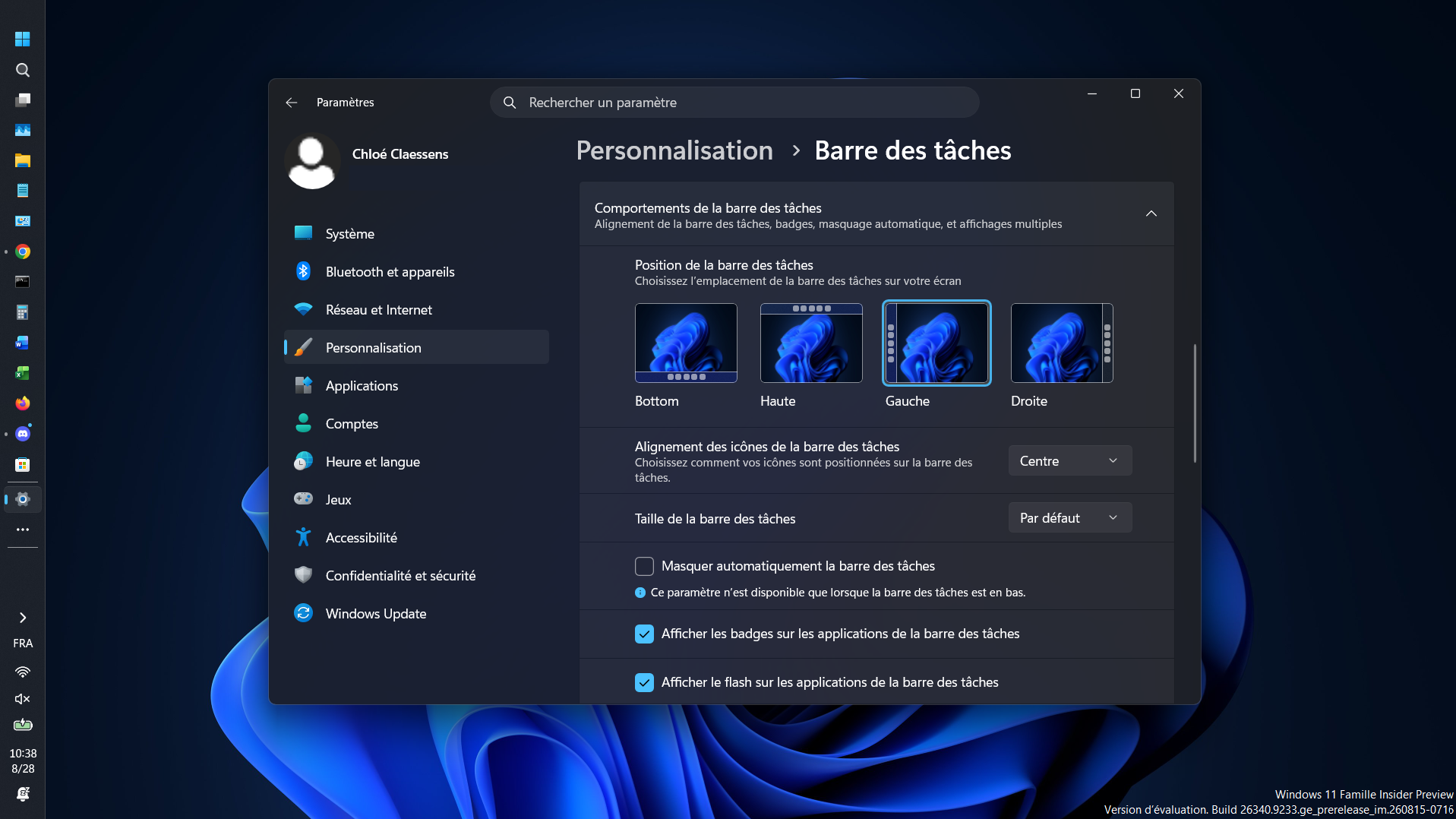The width and height of the screenshot is (1456, 819).
Task: Open notifications do-not-disturb bell icon
Action: click(x=23, y=793)
